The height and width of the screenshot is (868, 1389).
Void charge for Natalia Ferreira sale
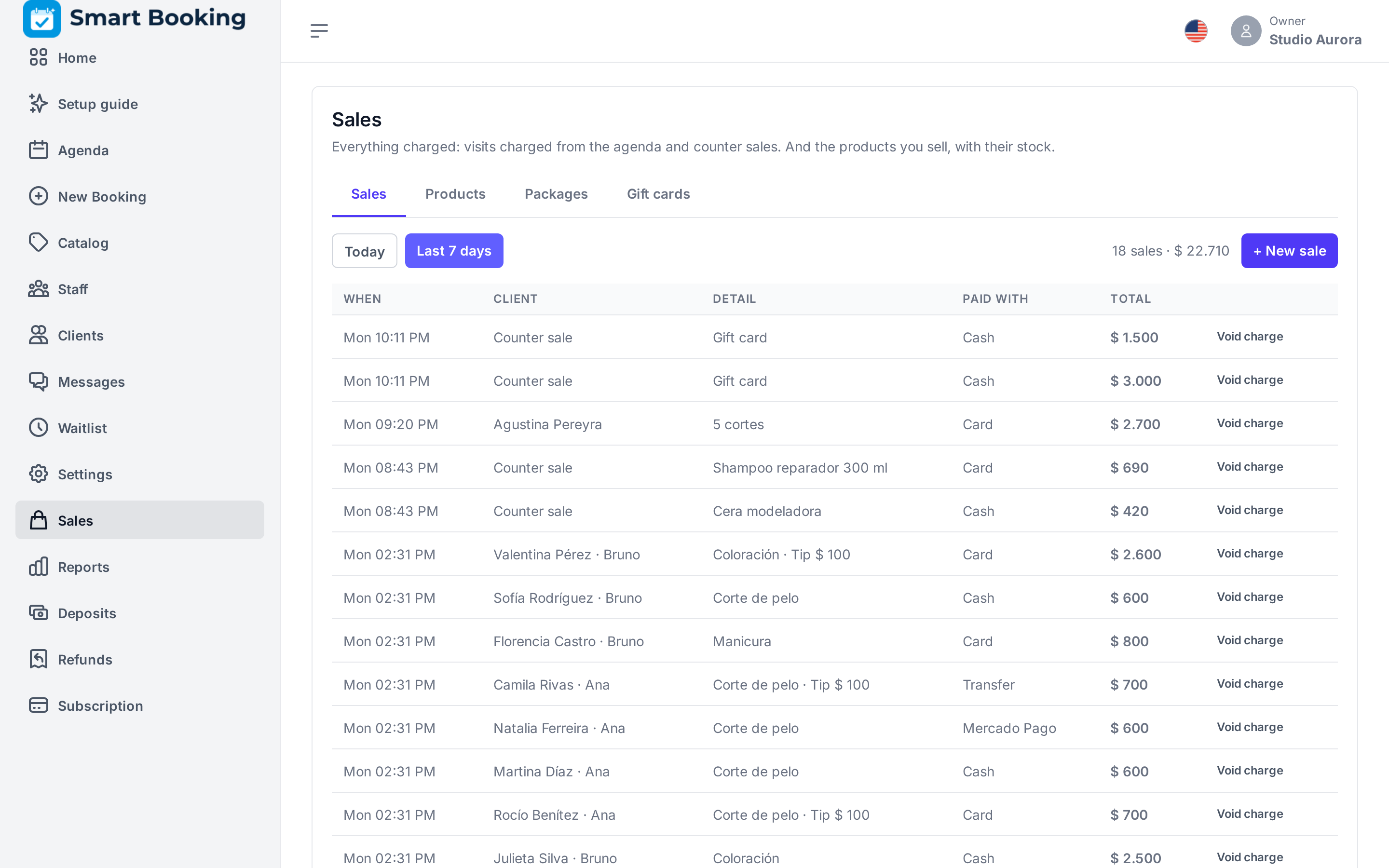pyautogui.click(x=1250, y=727)
